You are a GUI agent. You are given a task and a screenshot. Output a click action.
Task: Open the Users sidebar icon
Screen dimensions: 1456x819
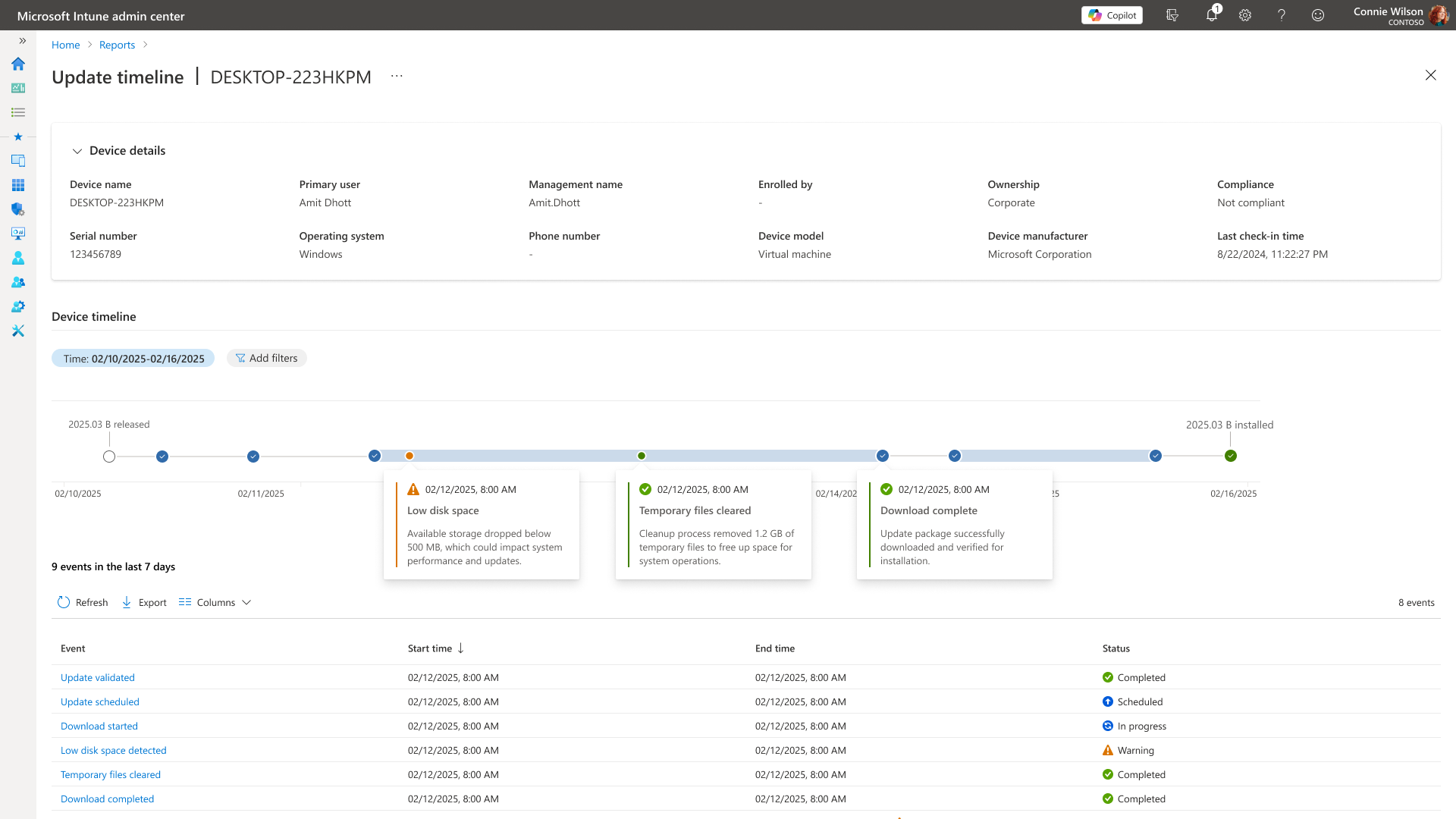pyautogui.click(x=18, y=258)
